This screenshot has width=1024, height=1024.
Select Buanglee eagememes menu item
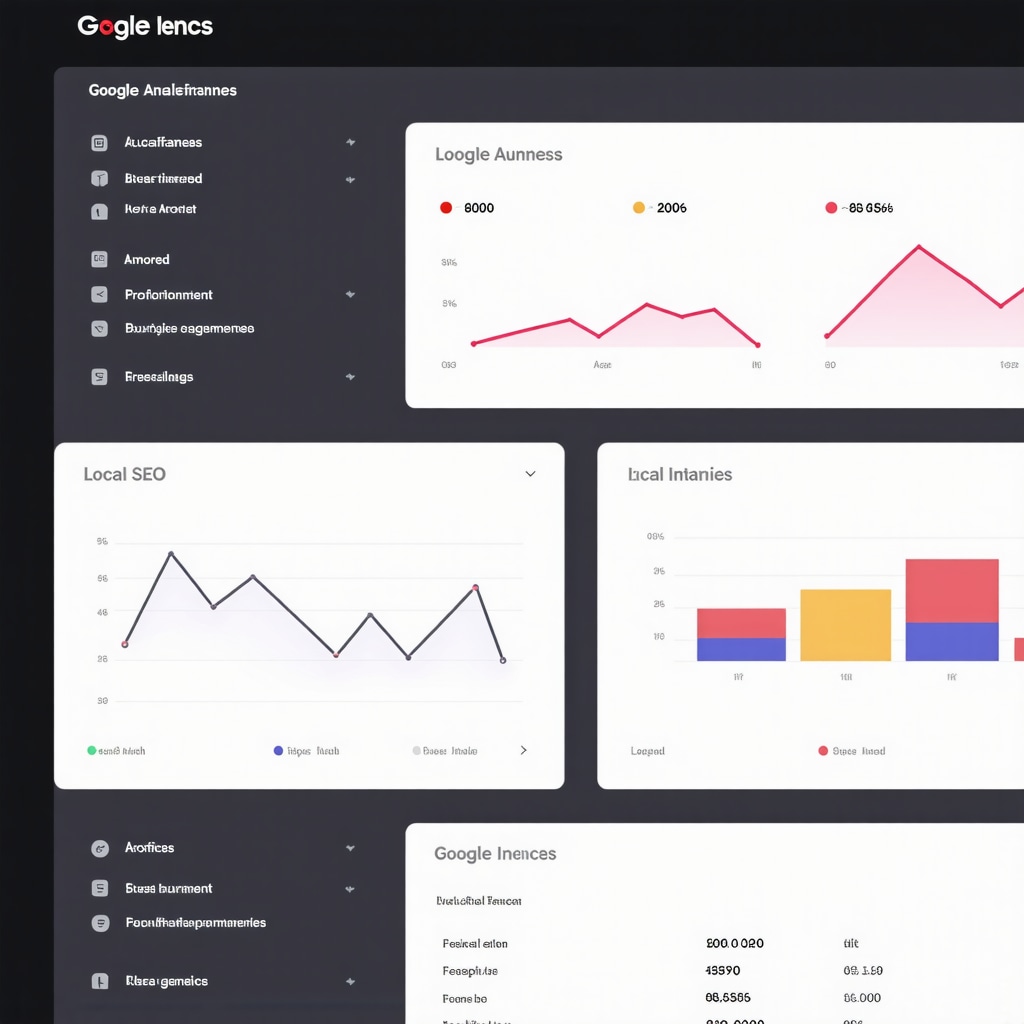(x=189, y=328)
